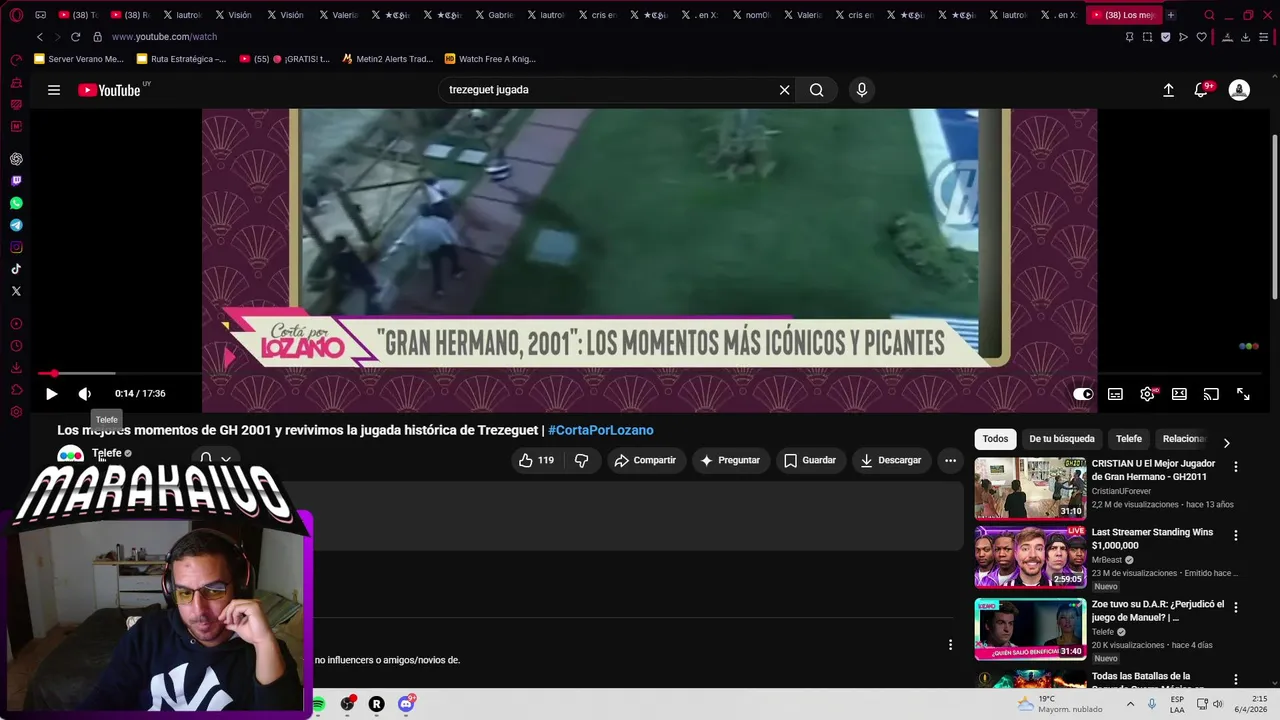Open ChatGPT in Opera sidebar

16,159
